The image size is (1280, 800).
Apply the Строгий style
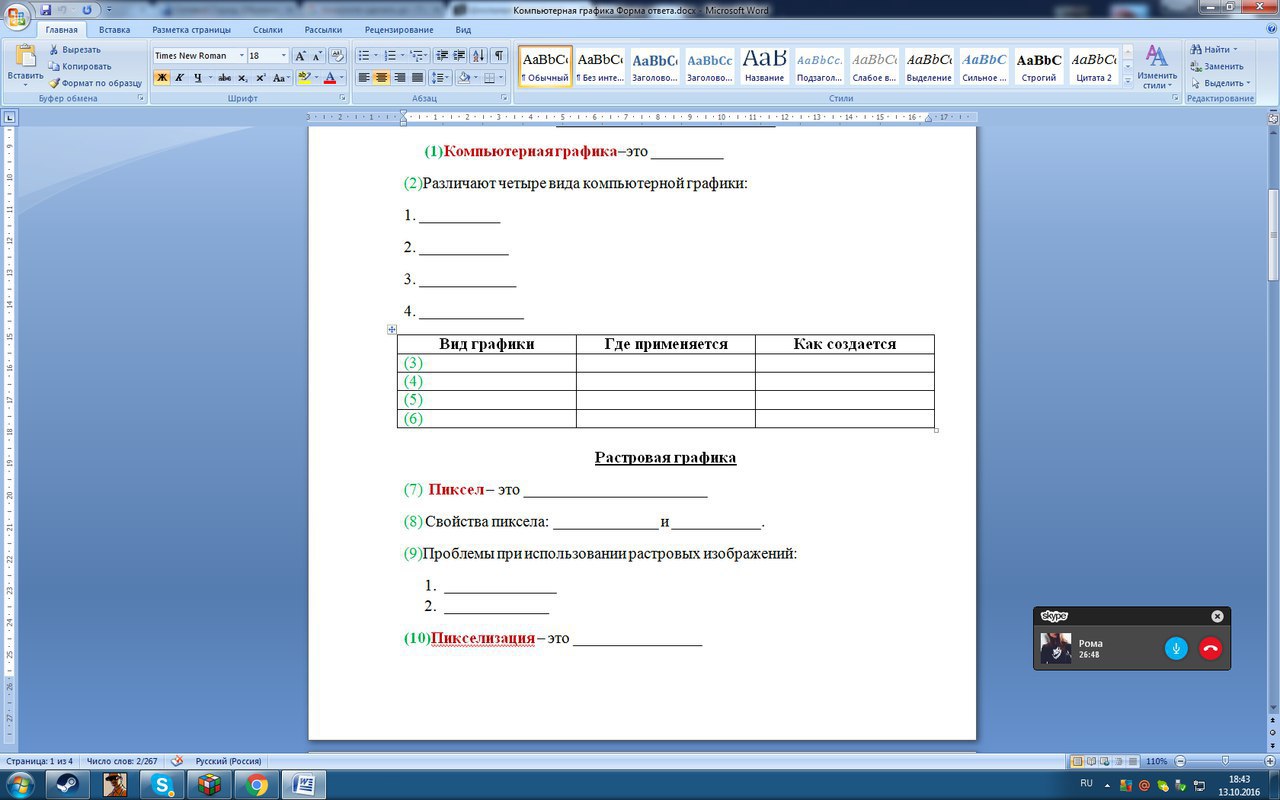pyautogui.click(x=1039, y=66)
